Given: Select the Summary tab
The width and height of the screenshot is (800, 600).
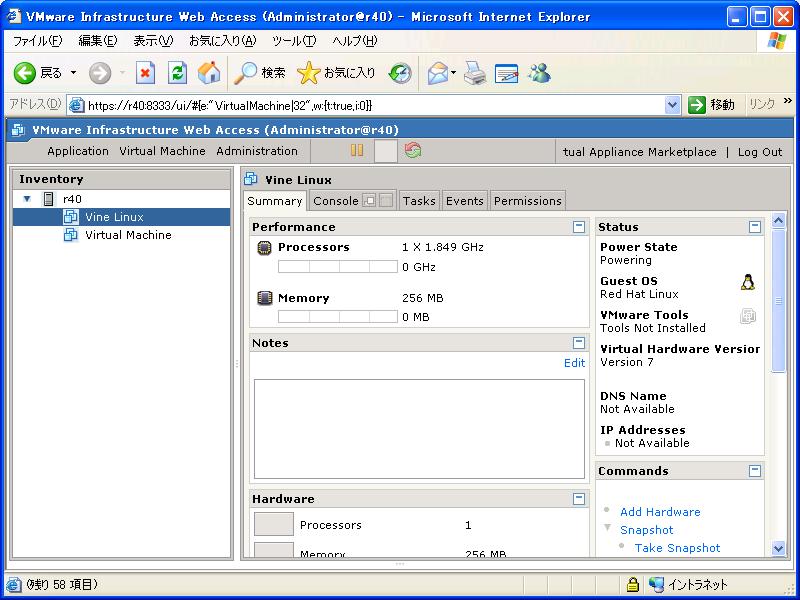Looking at the screenshot, I should (x=274, y=201).
